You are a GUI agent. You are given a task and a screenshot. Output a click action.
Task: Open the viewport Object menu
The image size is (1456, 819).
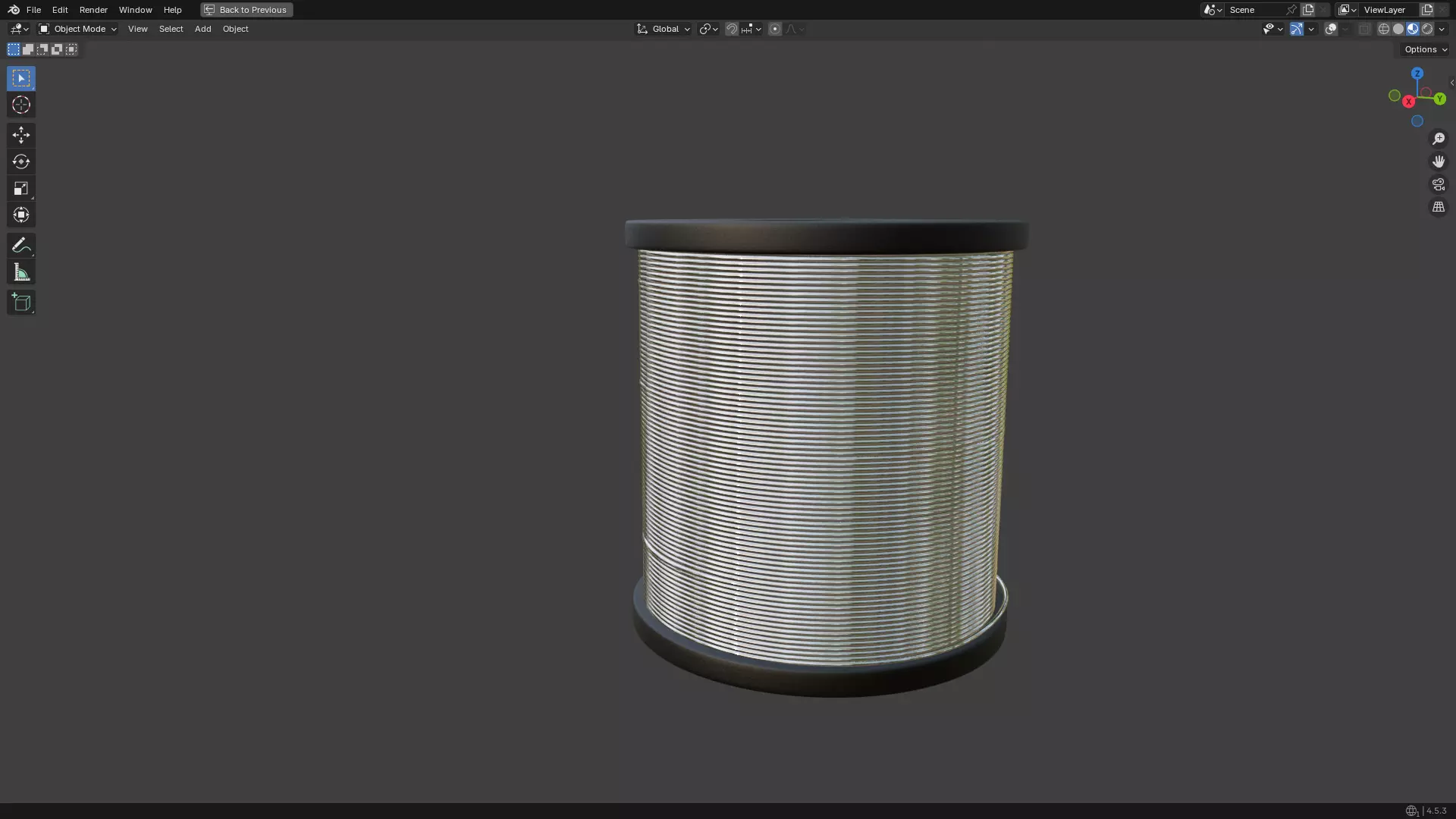click(235, 29)
